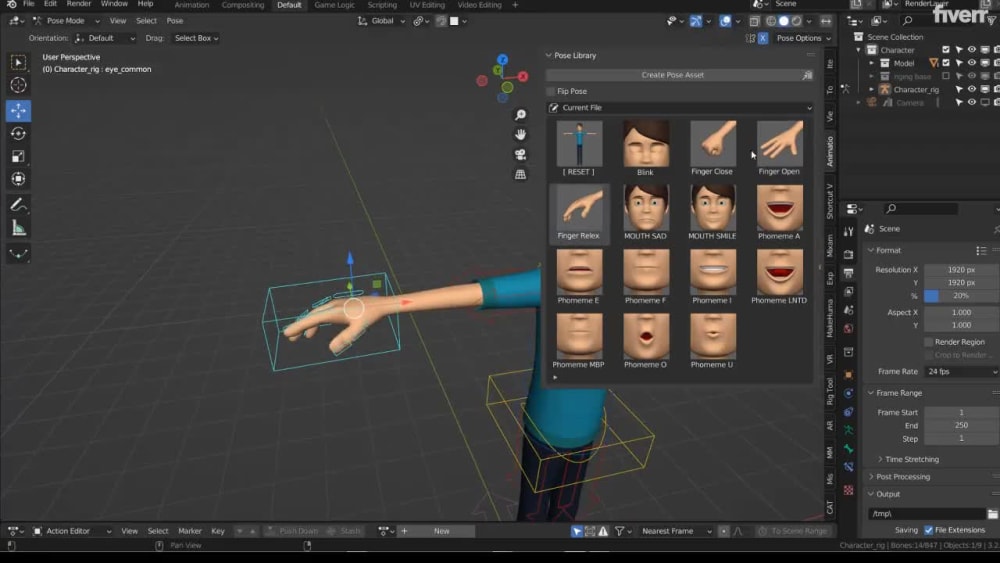Screen dimensions: 1000x563
Task: Click the pan view hand icon
Action: coord(520,135)
